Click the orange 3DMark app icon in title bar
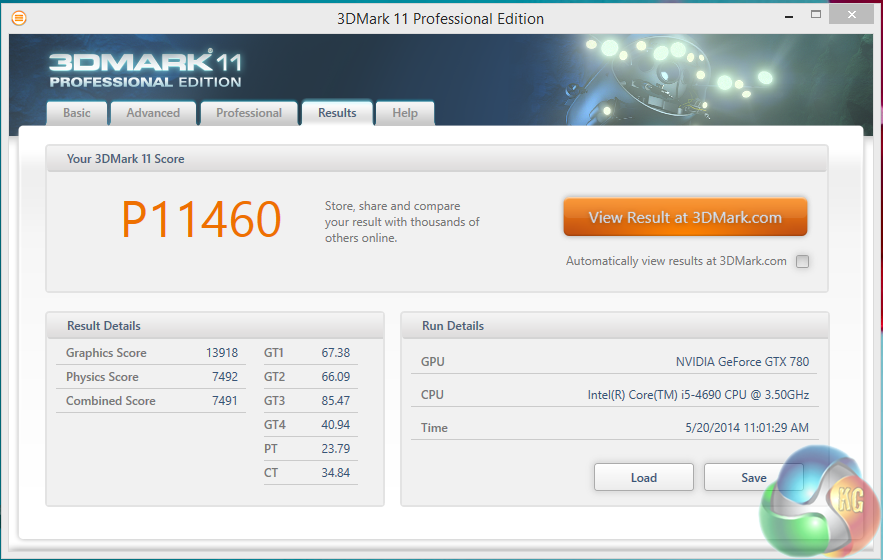Screen dimensions: 883x560 coord(19,19)
